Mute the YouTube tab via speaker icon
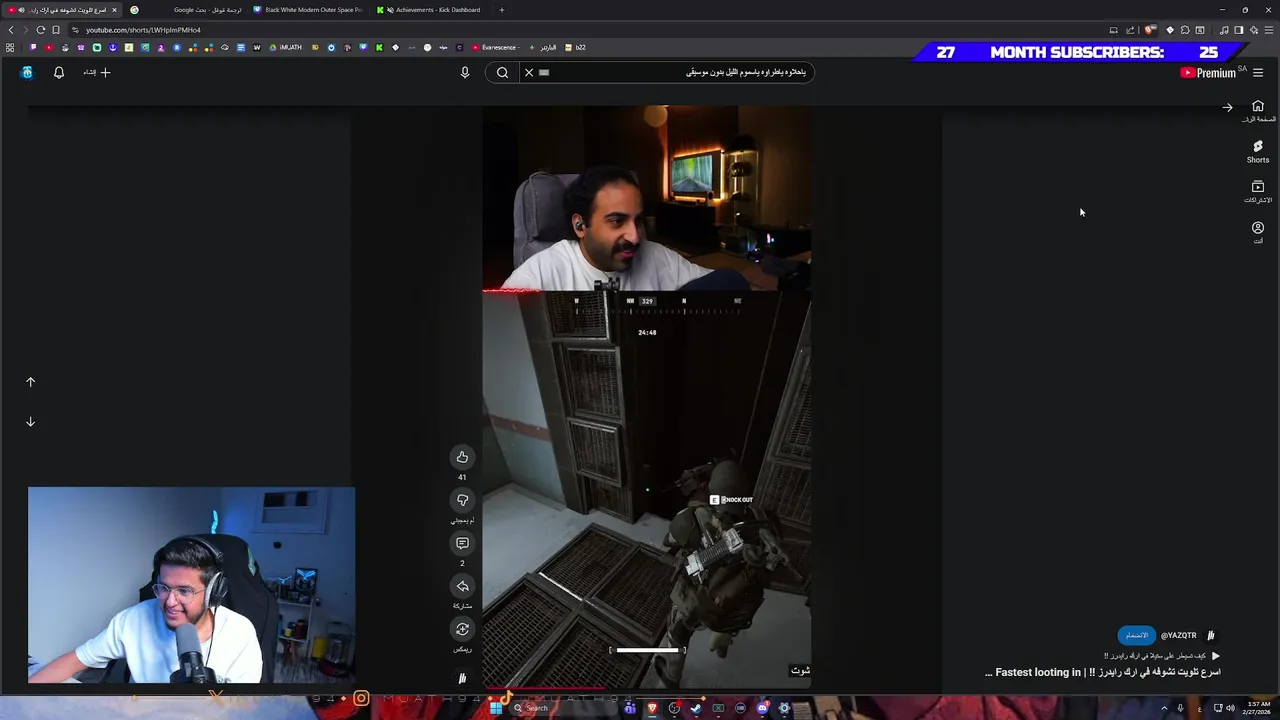 tap(21, 10)
